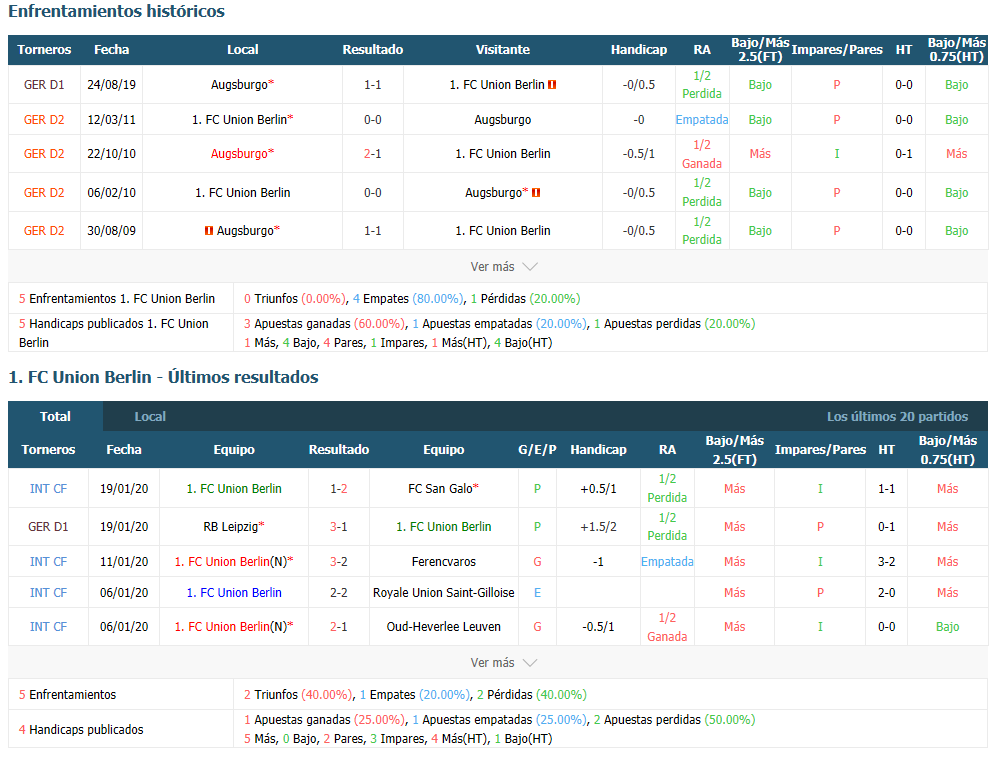Click 1. FC Union Berlin - Últimos resultados heading

[x=163, y=377]
